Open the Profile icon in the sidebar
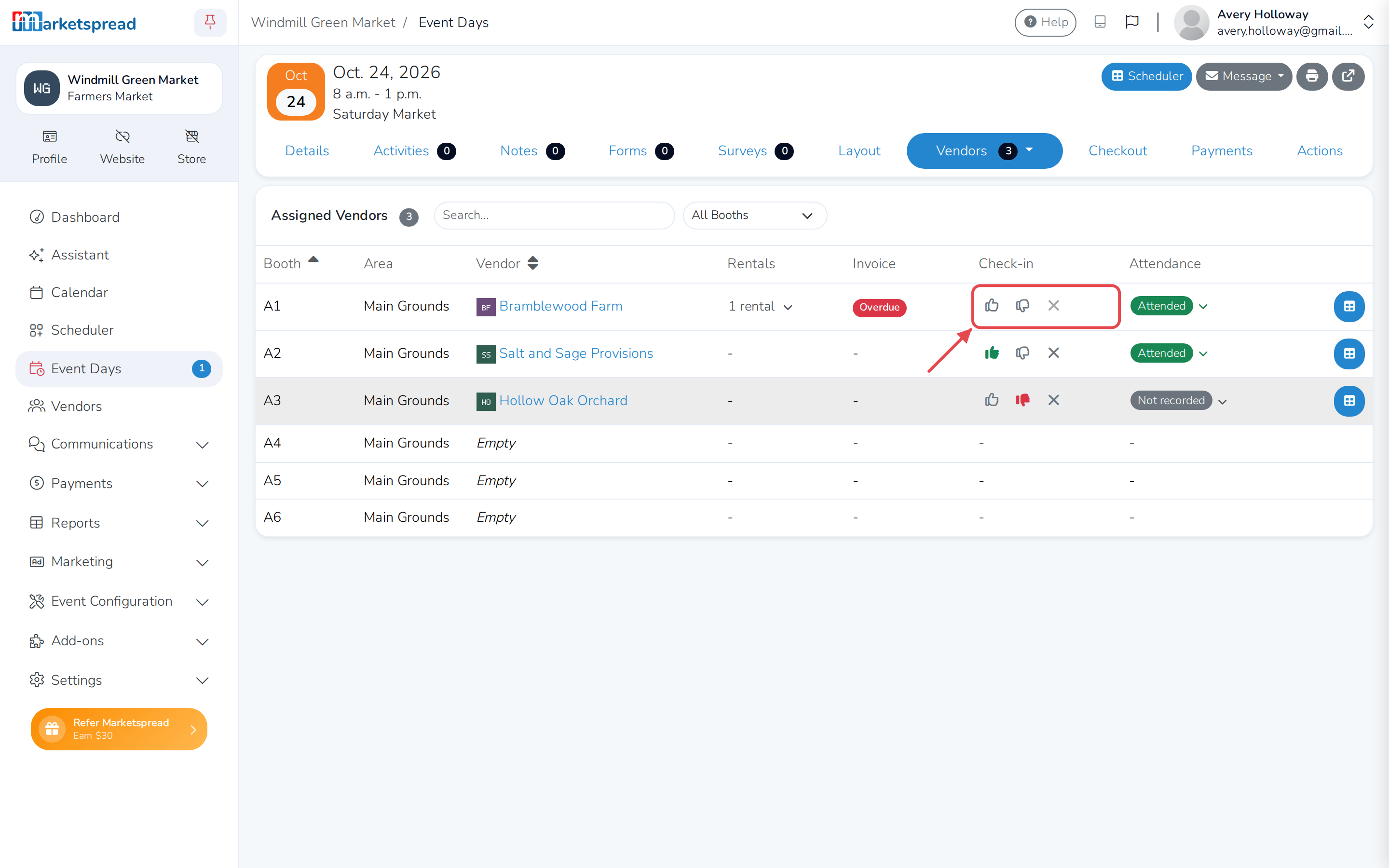 click(49, 147)
